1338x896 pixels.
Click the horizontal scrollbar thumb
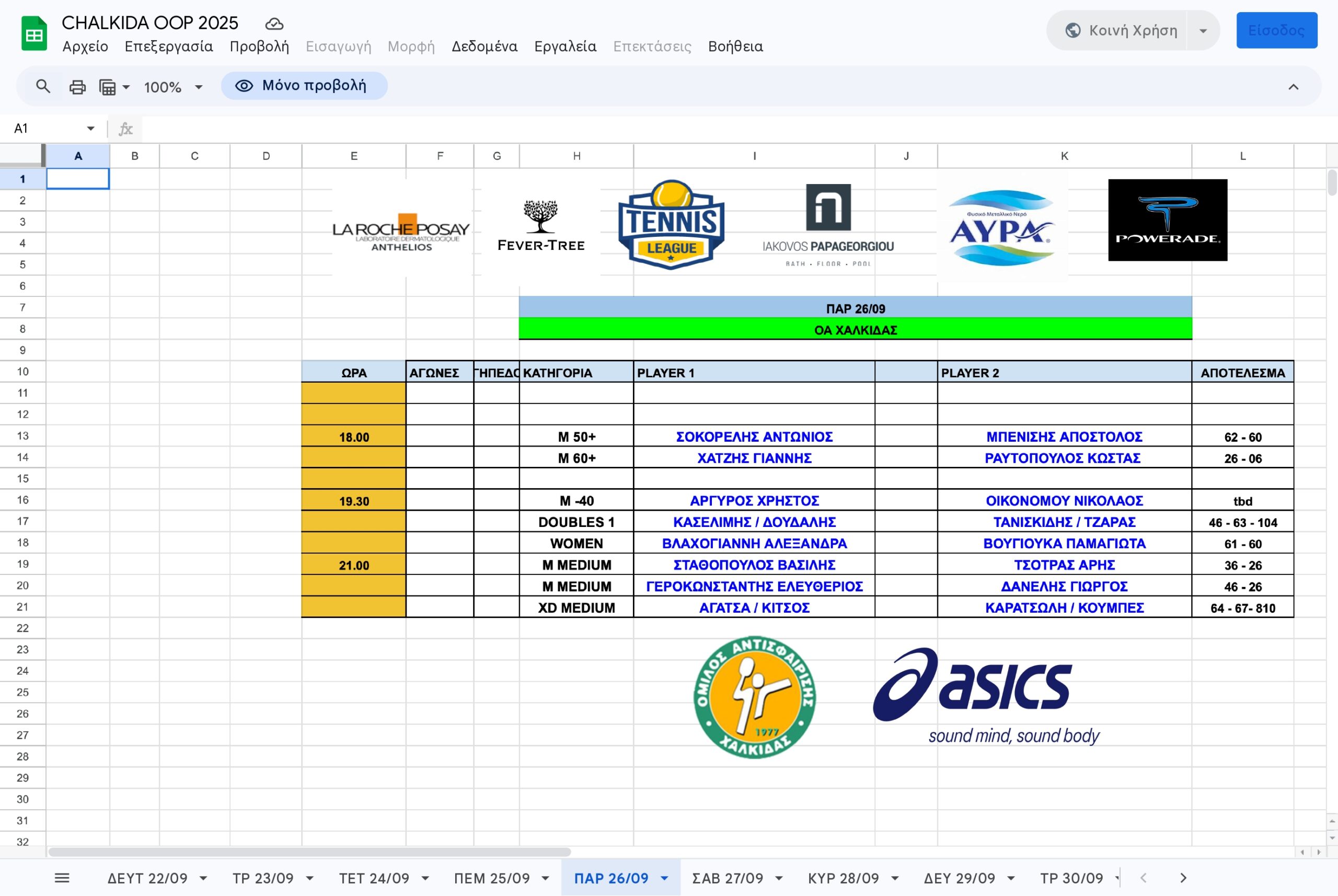pos(309,852)
